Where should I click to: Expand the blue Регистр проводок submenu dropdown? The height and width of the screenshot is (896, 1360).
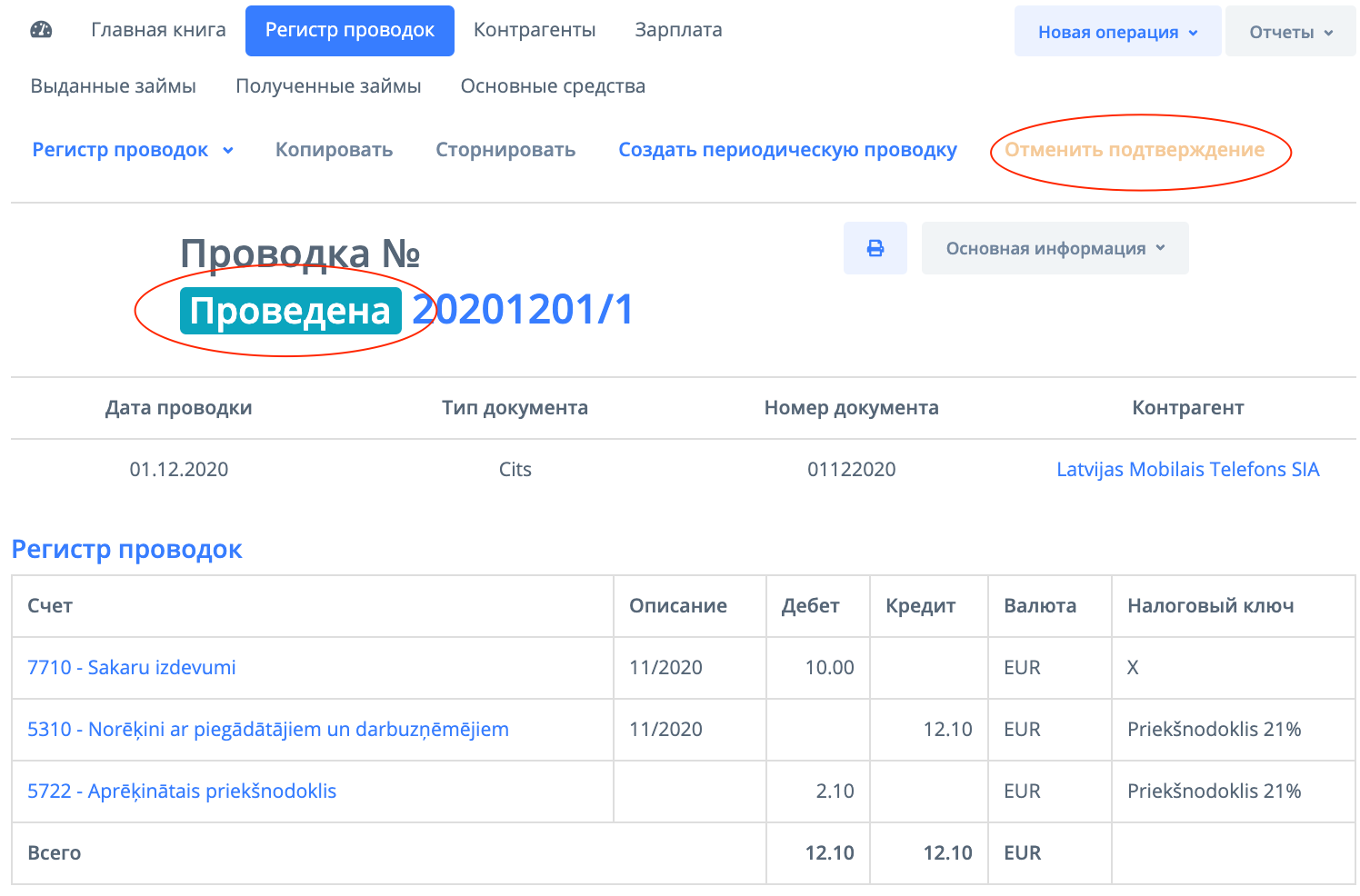(x=133, y=150)
